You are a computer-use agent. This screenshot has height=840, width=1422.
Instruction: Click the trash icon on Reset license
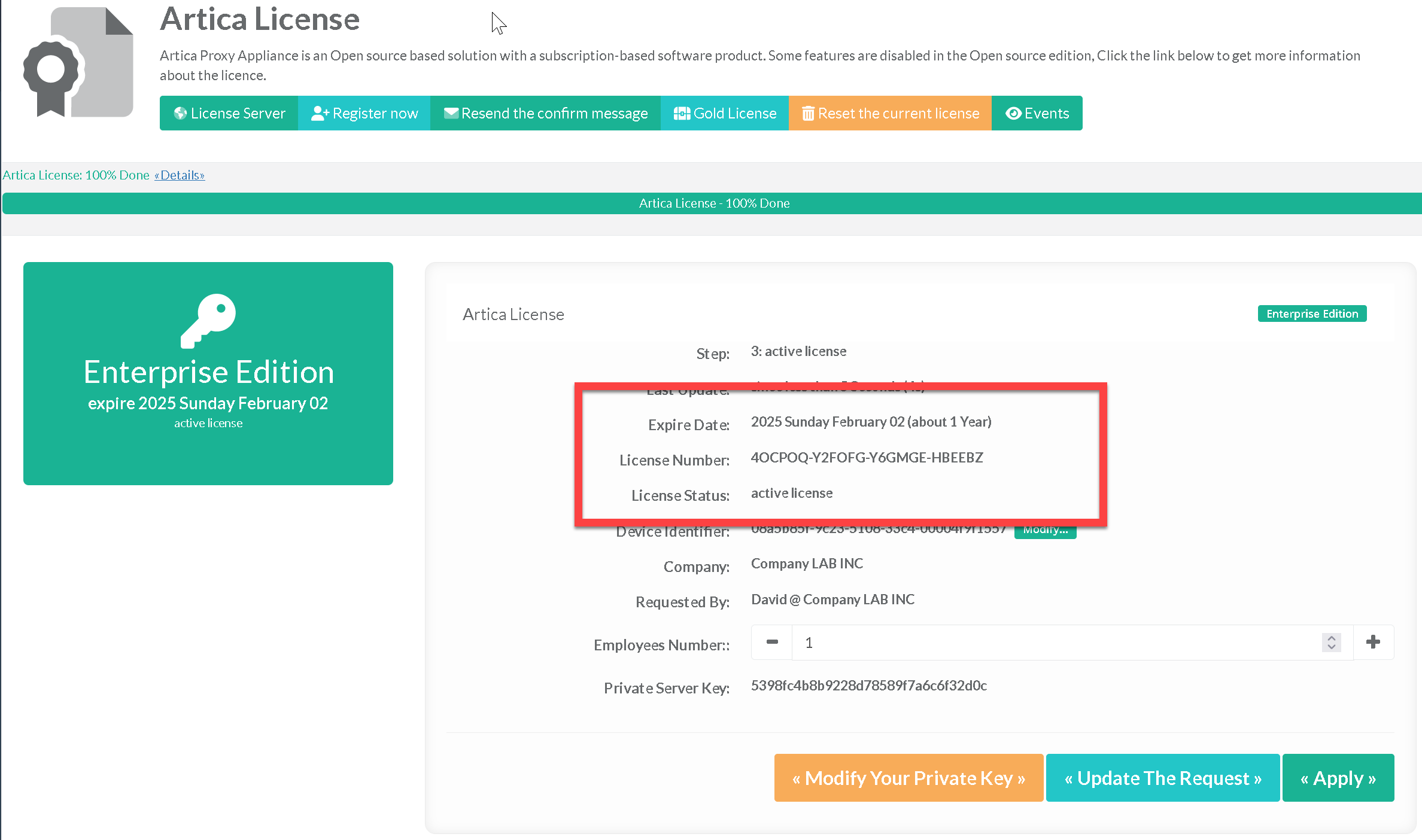(x=808, y=113)
